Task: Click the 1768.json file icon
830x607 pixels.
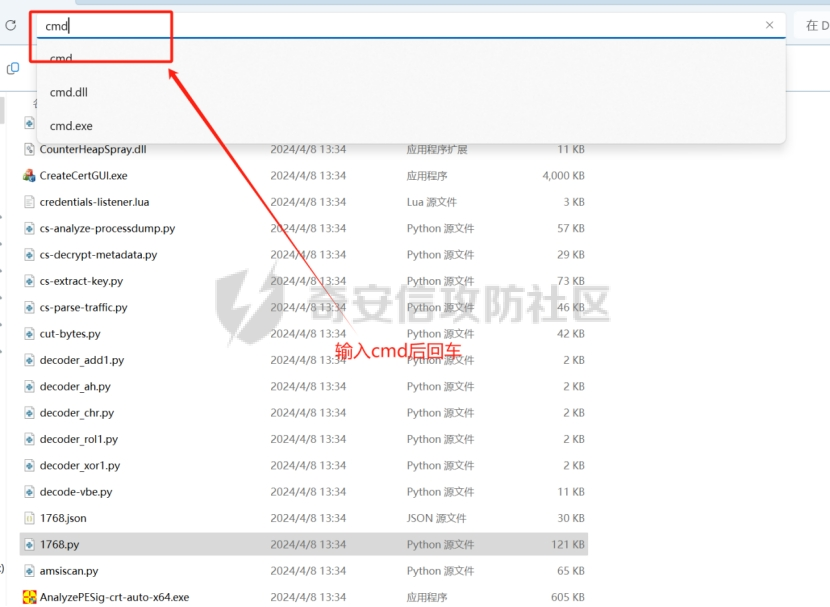Action: (x=29, y=518)
